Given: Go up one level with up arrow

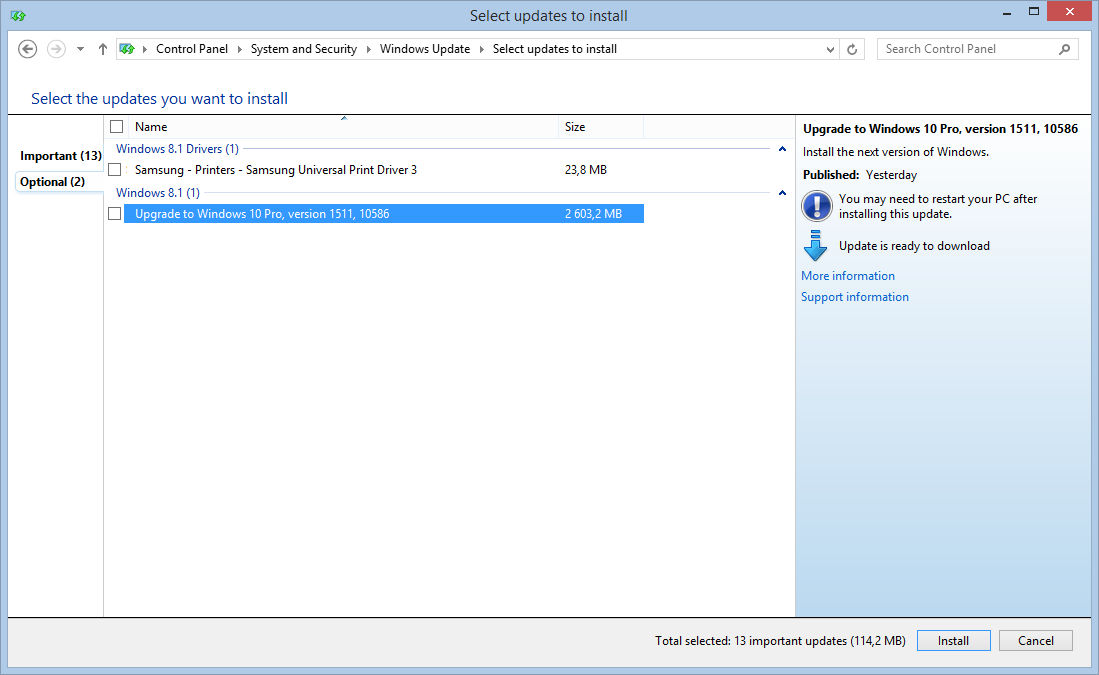Looking at the screenshot, I should [x=103, y=49].
